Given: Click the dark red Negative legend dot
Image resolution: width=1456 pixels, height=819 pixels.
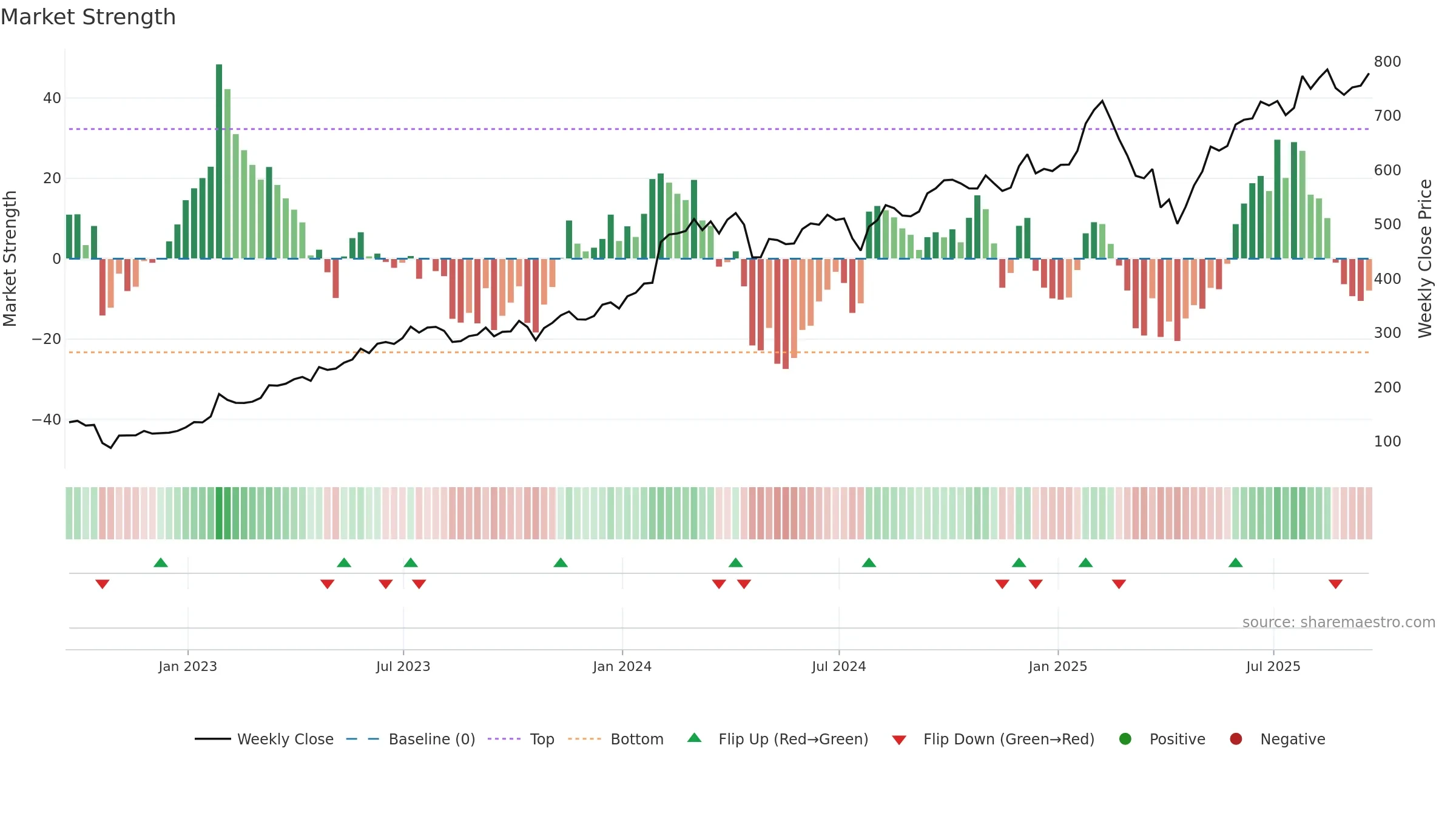Looking at the screenshot, I should [x=1236, y=739].
